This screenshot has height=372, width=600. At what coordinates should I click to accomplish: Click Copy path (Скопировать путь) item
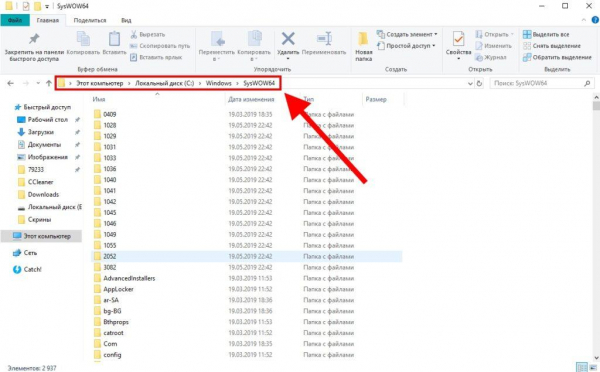pyautogui.click(x=160, y=46)
